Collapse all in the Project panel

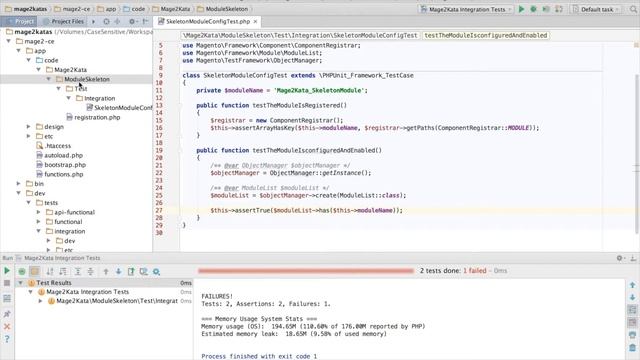pyautogui.click(x=117, y=21)
